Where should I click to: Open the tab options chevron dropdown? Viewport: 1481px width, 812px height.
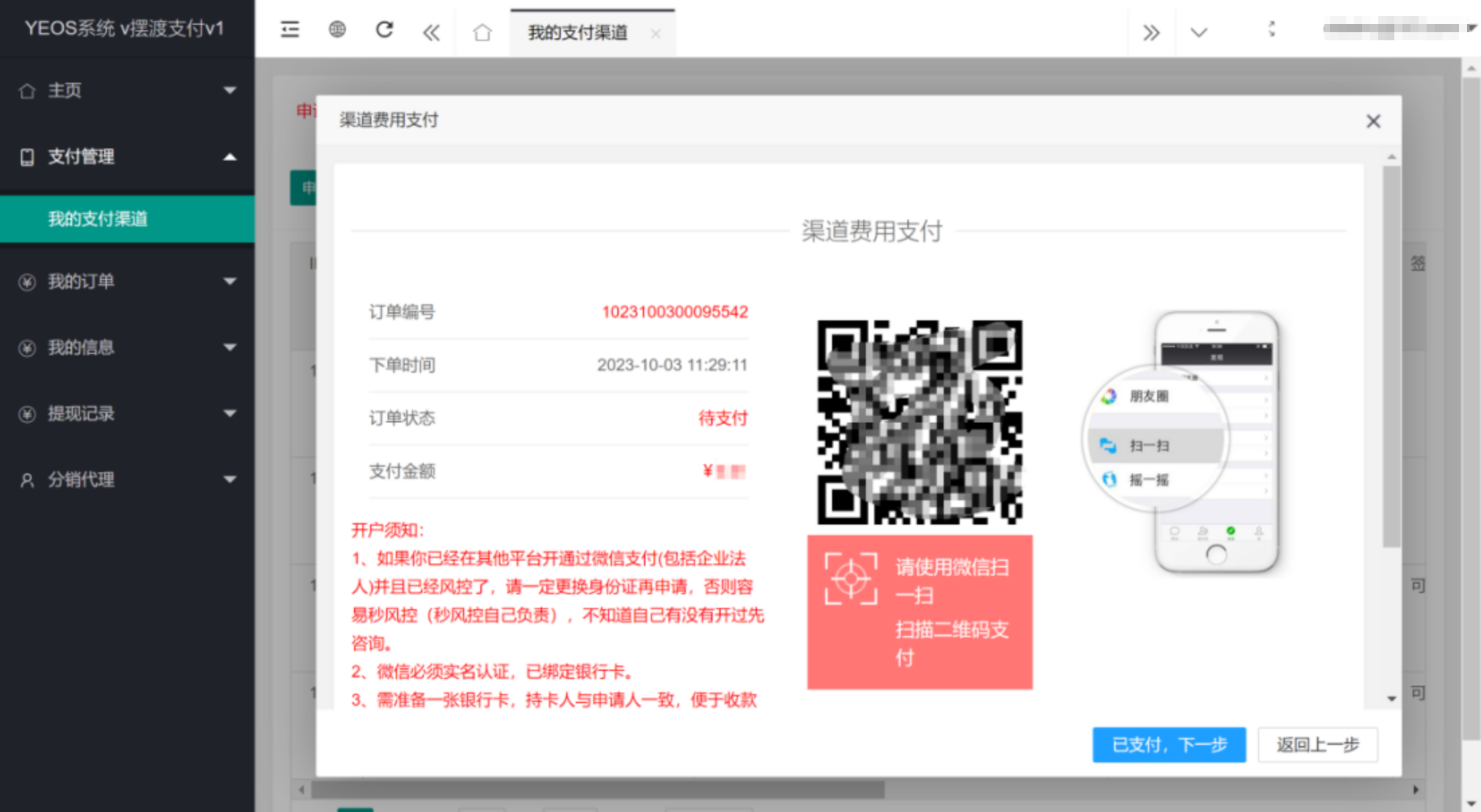point(1199,32)
